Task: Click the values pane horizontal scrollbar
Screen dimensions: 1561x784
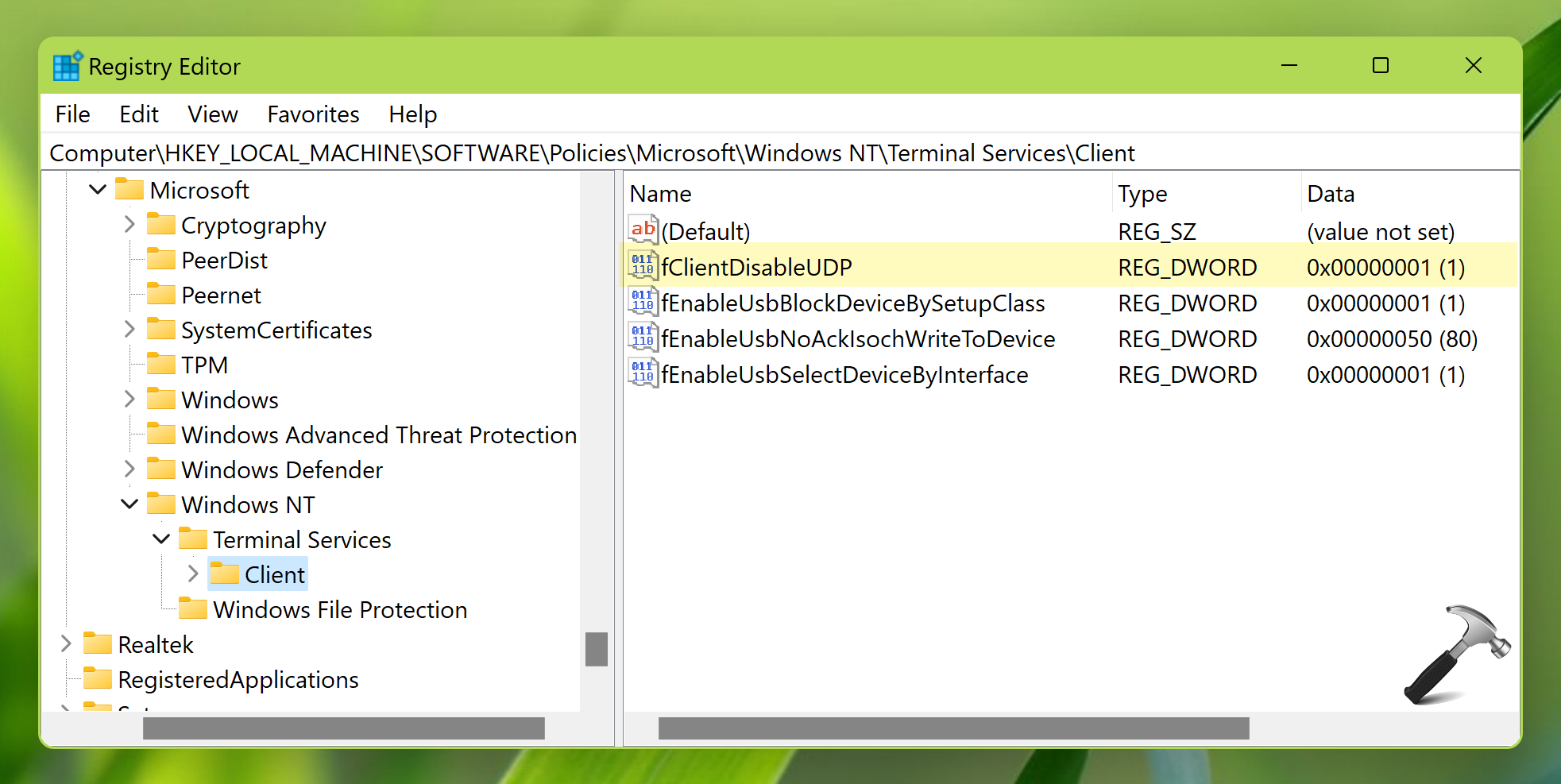Action: 953,728
